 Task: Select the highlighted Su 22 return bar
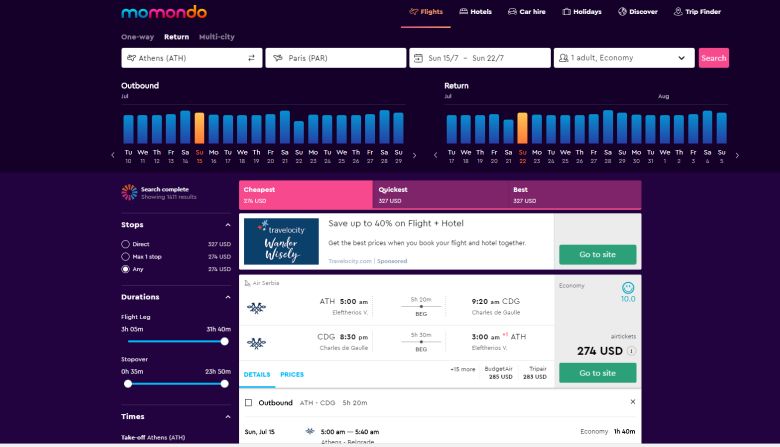(522, 128)
